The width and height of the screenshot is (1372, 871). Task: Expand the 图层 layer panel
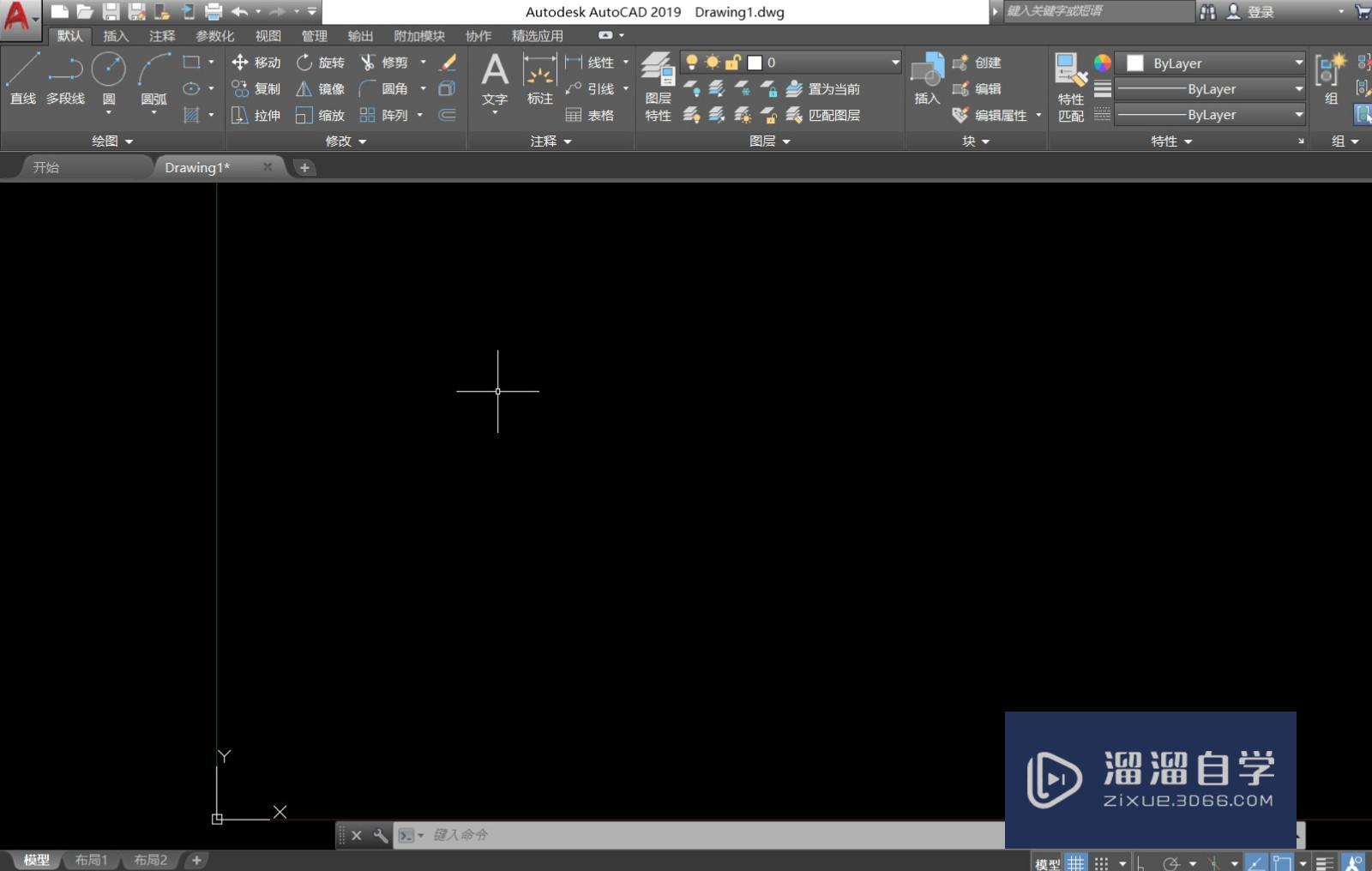click(x=770, y=141)
